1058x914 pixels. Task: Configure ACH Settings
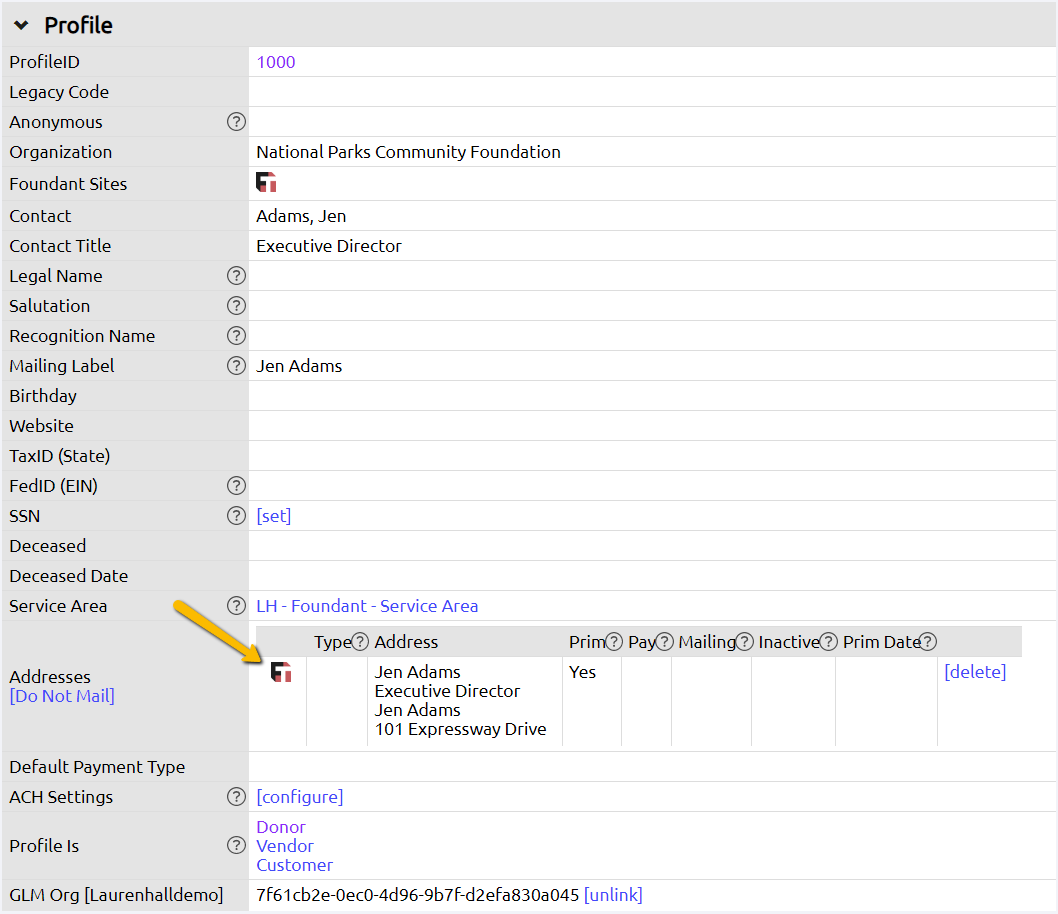click(299, 796)
